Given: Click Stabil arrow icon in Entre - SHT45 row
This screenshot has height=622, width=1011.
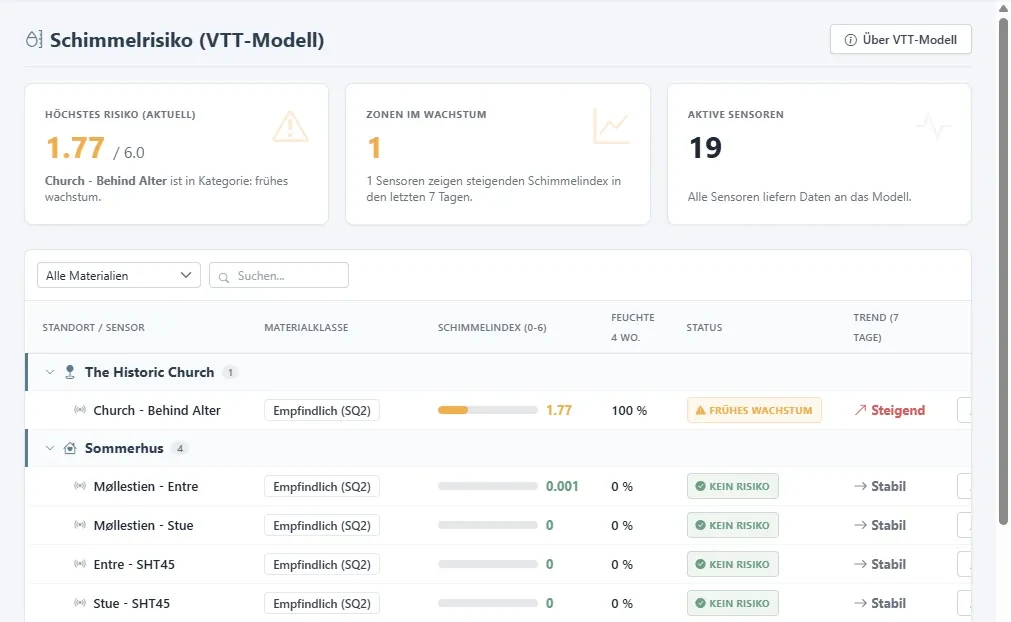Looking at the screenshot, I should 860,564.
